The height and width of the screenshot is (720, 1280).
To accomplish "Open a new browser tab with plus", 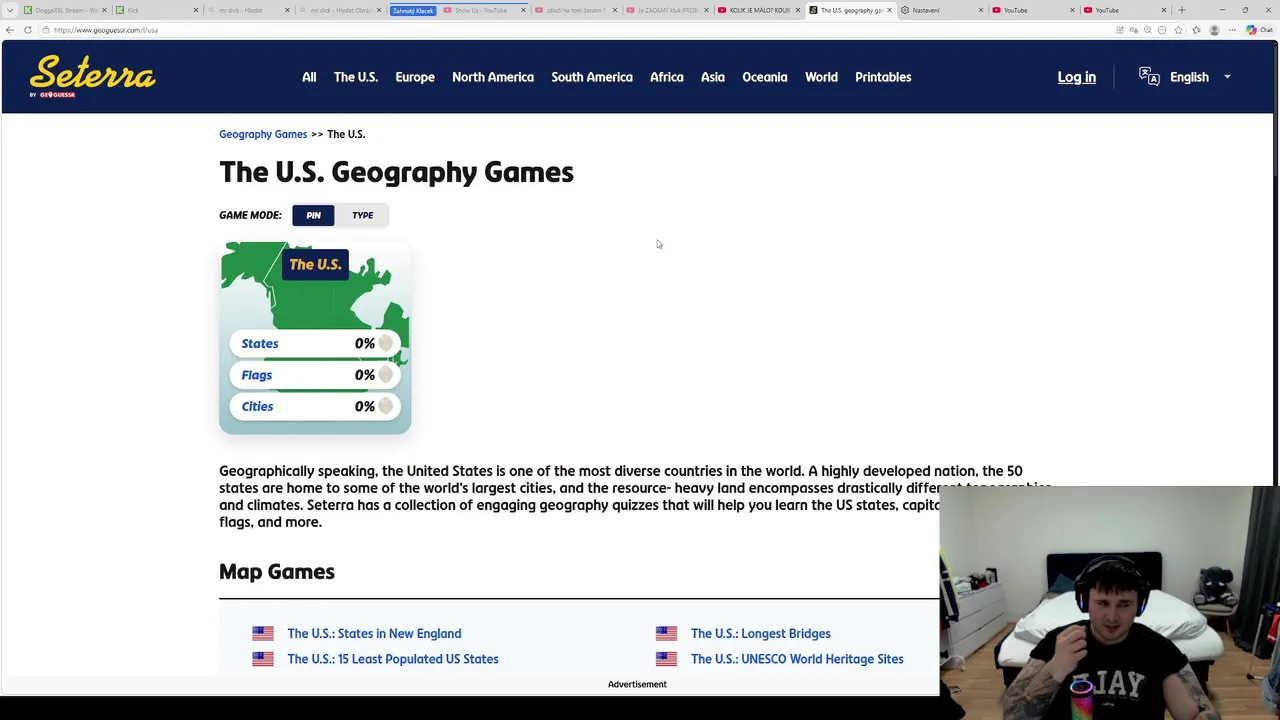I will click(1181, 10).
